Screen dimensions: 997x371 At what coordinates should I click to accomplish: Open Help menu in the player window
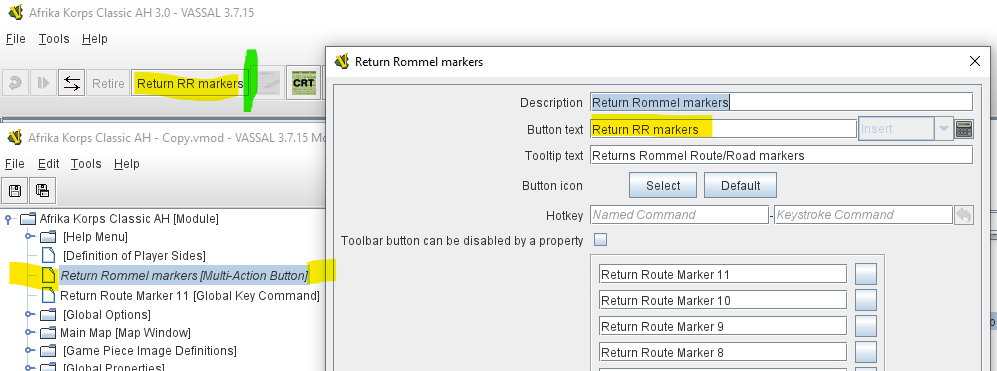tap(95, 39)
